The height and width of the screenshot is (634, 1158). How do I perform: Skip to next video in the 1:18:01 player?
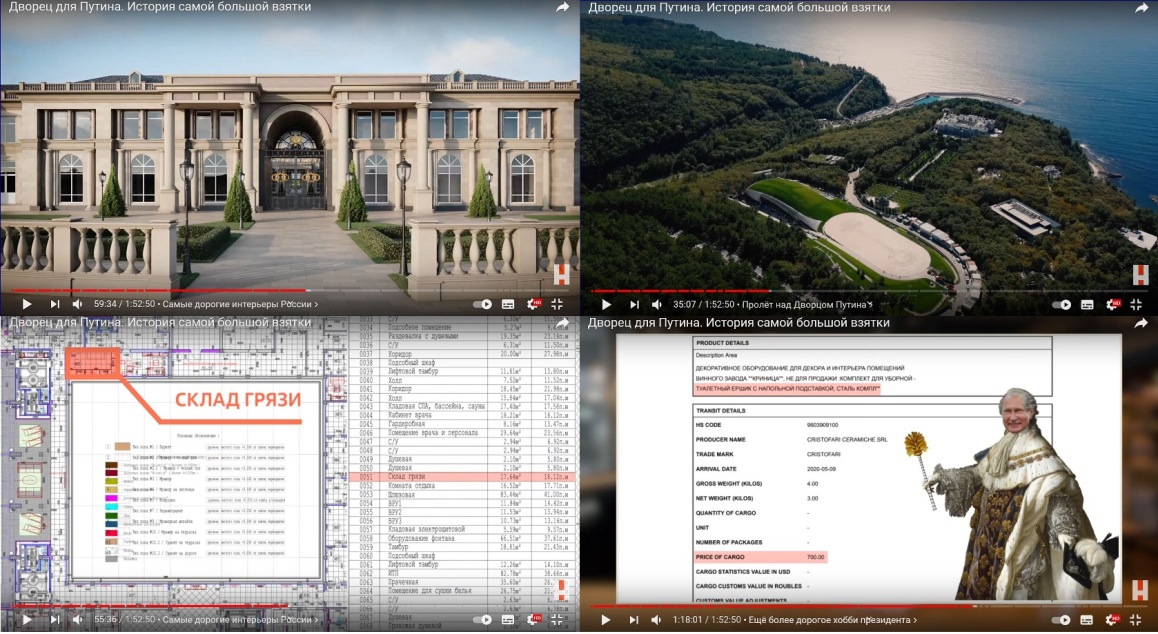point(634,620)
